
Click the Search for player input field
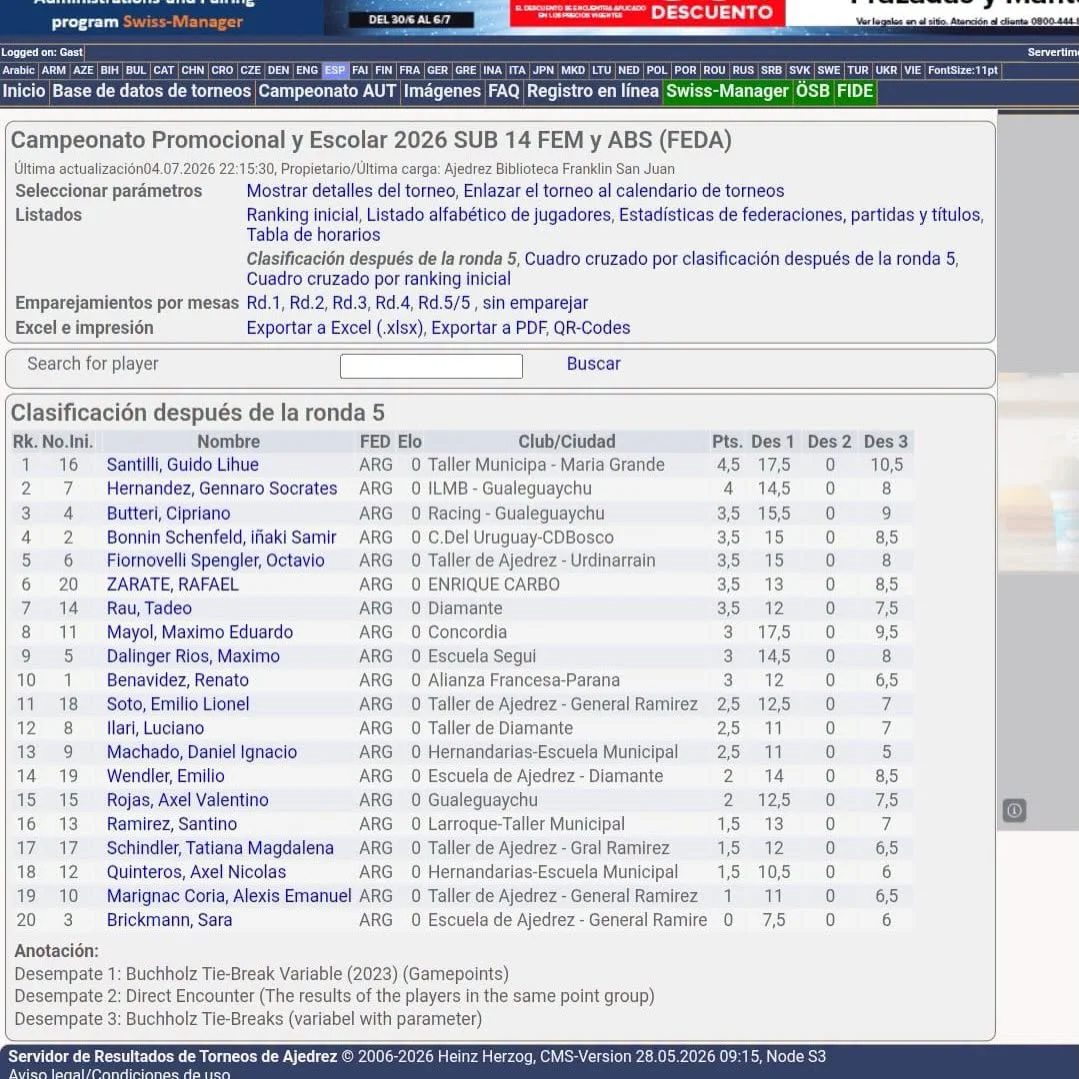coord(431,365)
